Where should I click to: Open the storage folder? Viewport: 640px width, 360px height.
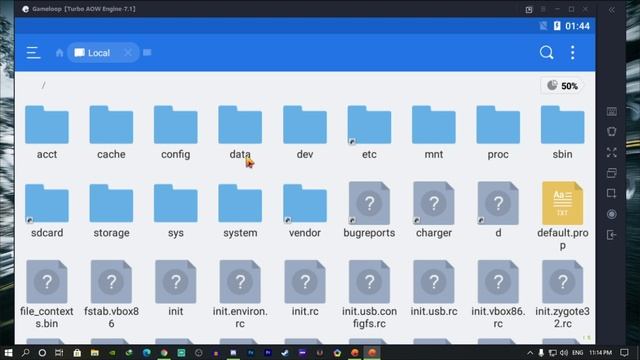pos(111,211)
